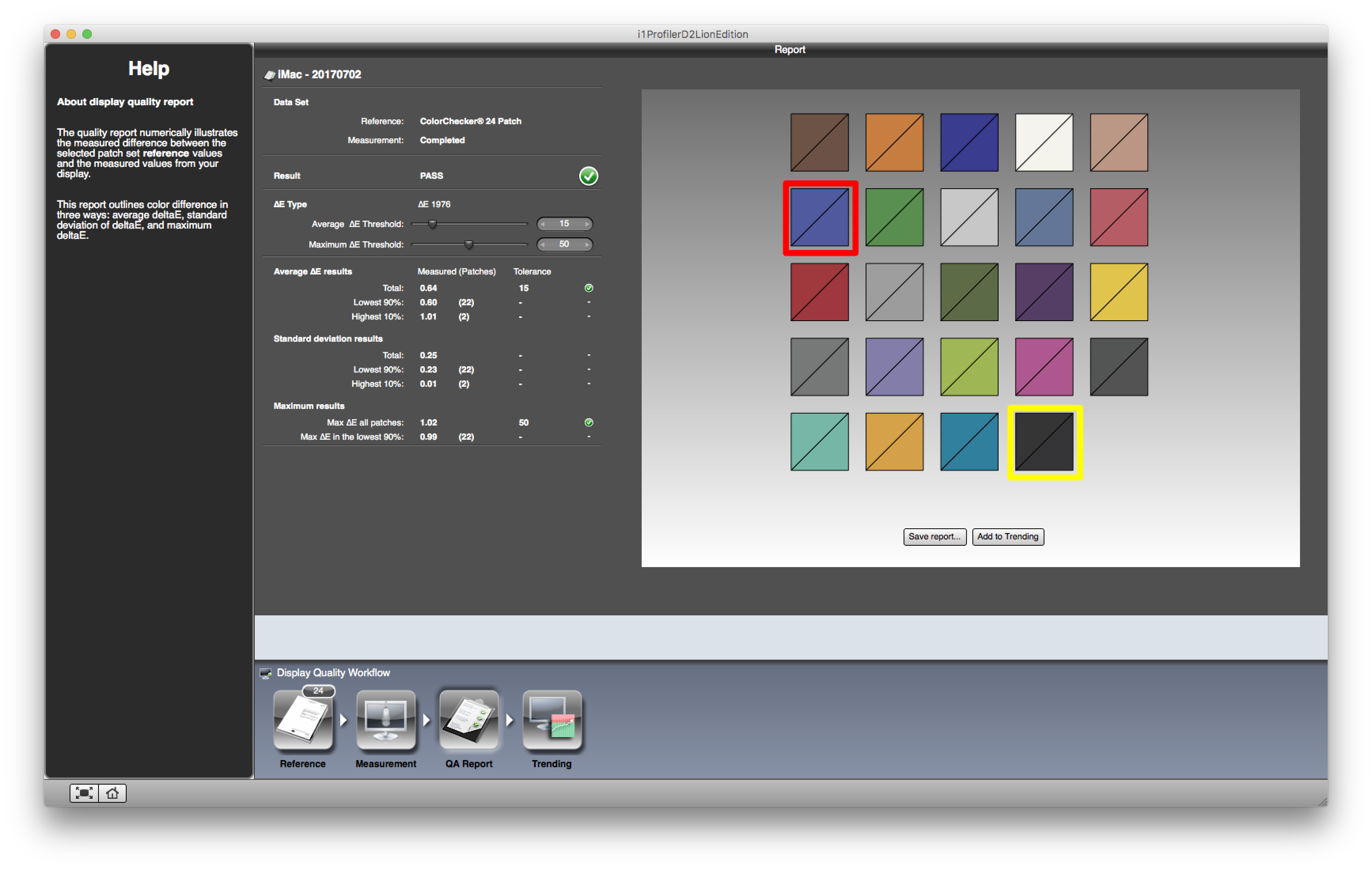Select the moderate red pink patch
1372x870 pixels.
(x=1118, y=217)
